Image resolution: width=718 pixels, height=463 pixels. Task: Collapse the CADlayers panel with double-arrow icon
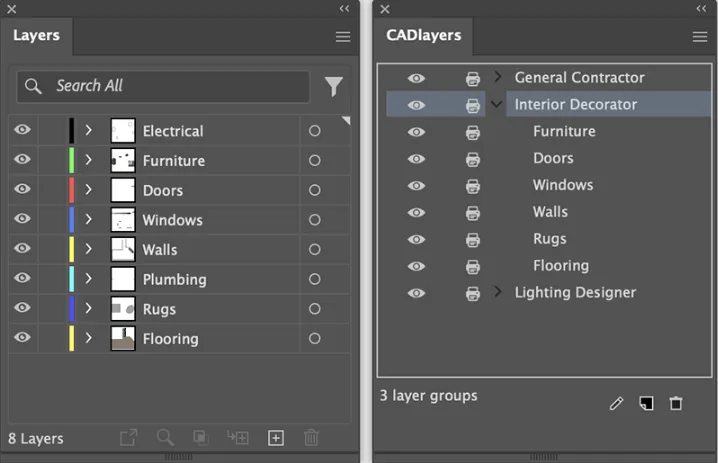(x=701, y=9)
